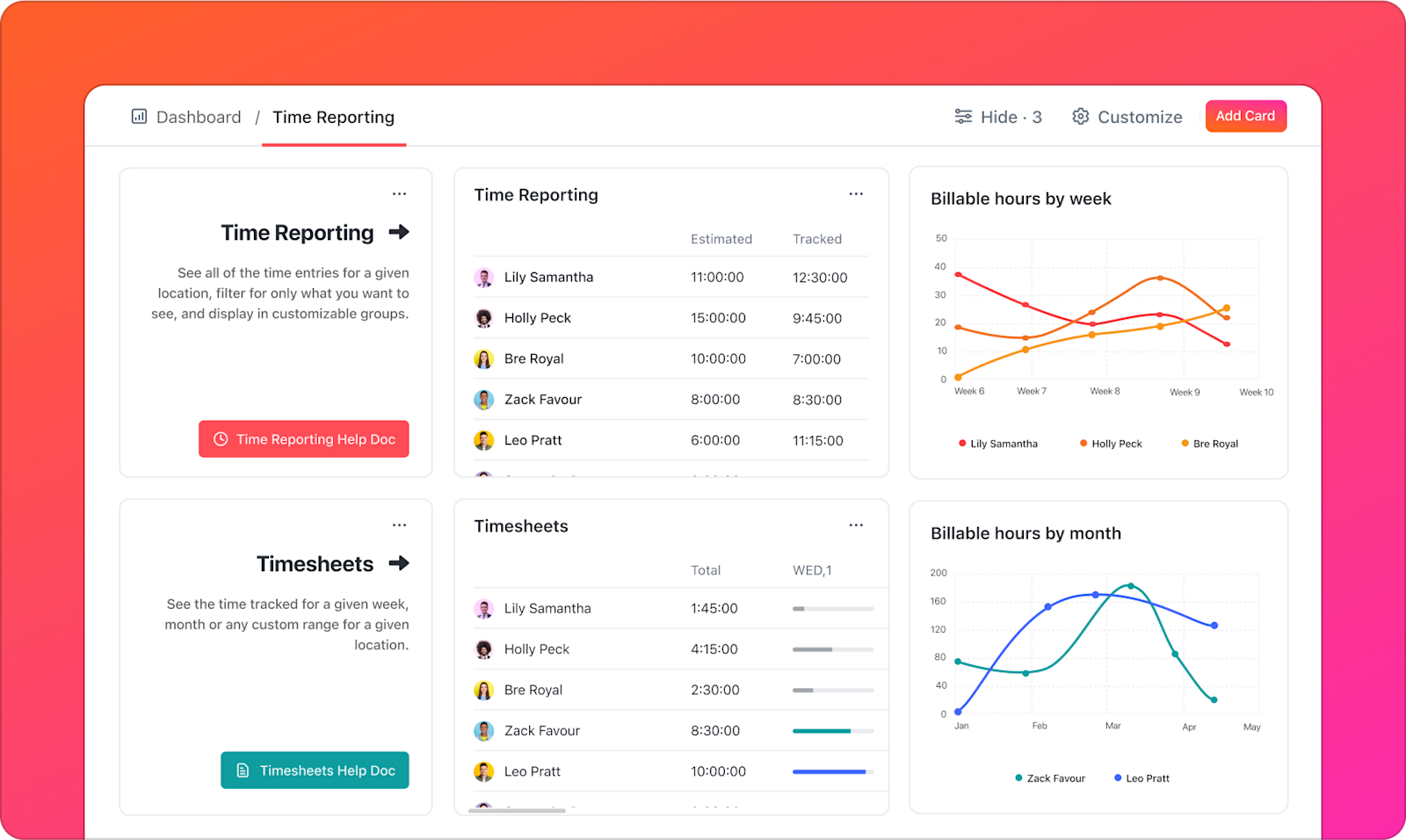This screenshot has height=840, width=1406.
Task: Open the Timesheets Help Doc
Action: click(x=315, y=770)
